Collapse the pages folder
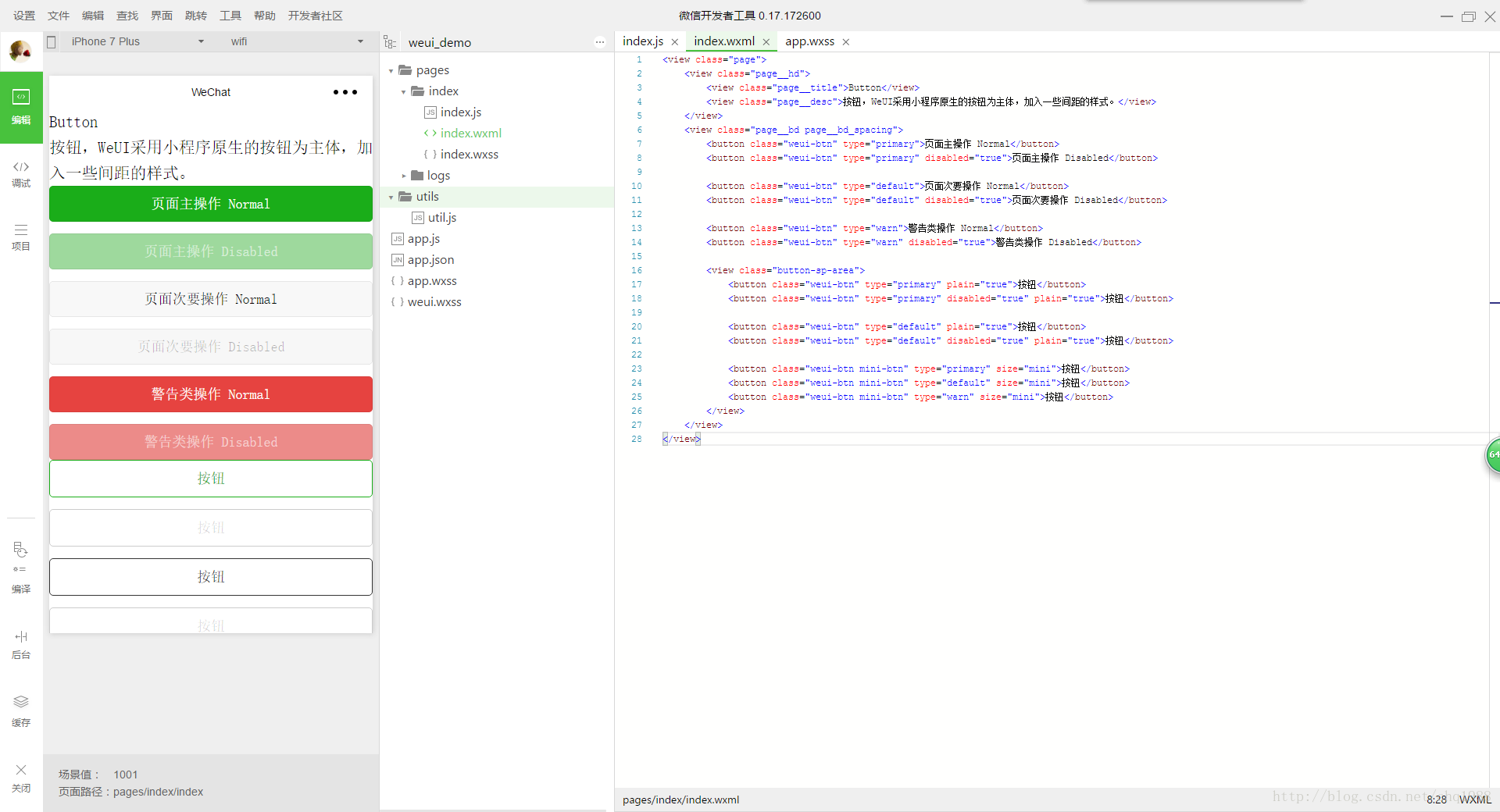The height and width of the screenshot is (812, 1500). pyautogui.click(x=391, y=71)
